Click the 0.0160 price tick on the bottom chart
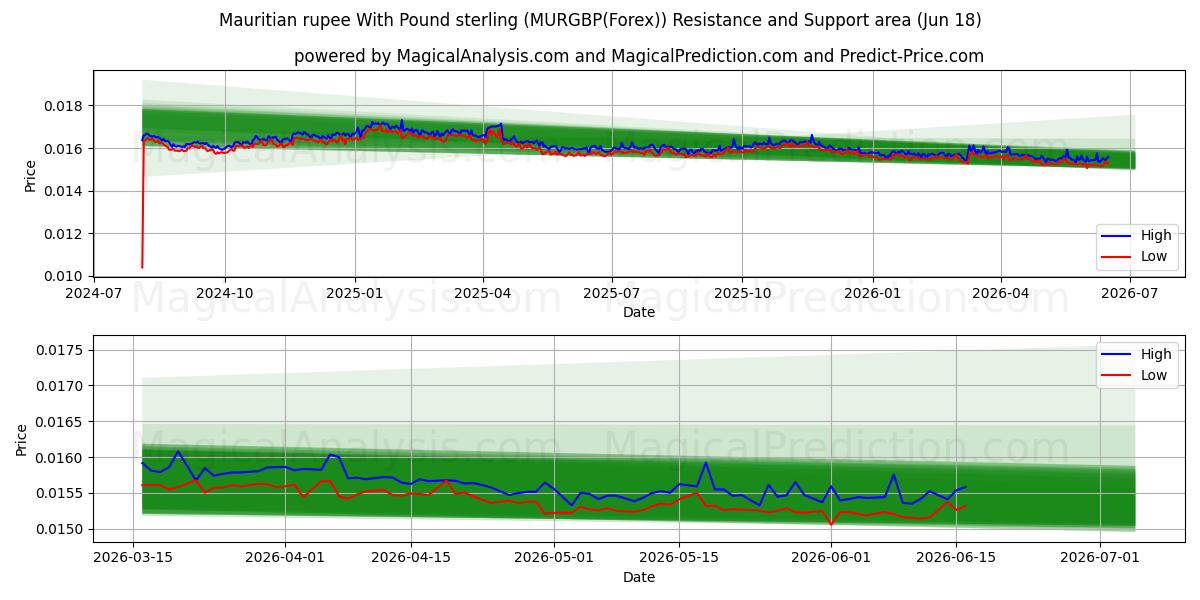1200x600 pixels. click(x=62, y=458)
